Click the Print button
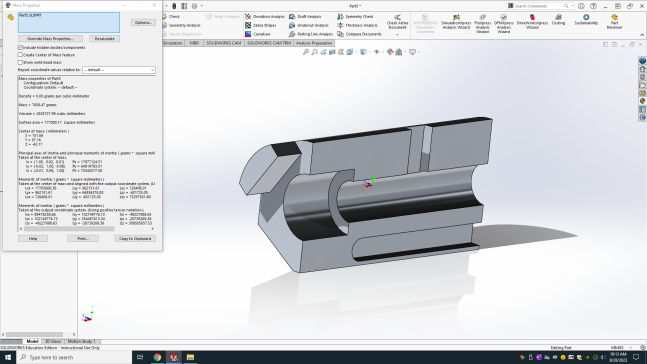The image size is (647, 364). click(x=83, y=239)
